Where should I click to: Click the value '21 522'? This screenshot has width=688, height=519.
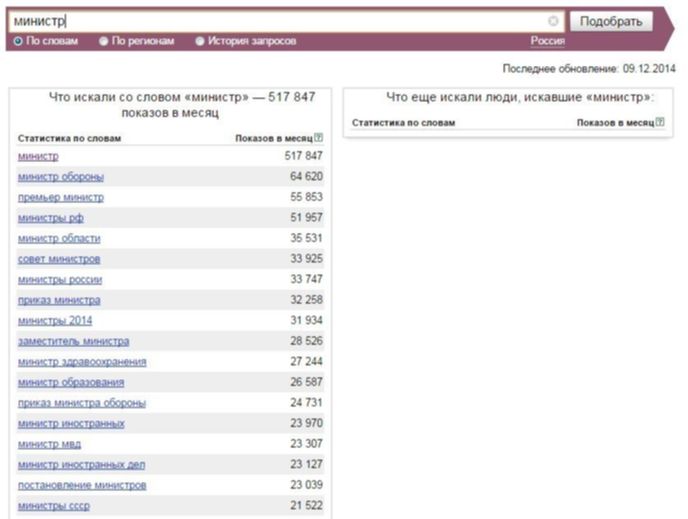306,506
